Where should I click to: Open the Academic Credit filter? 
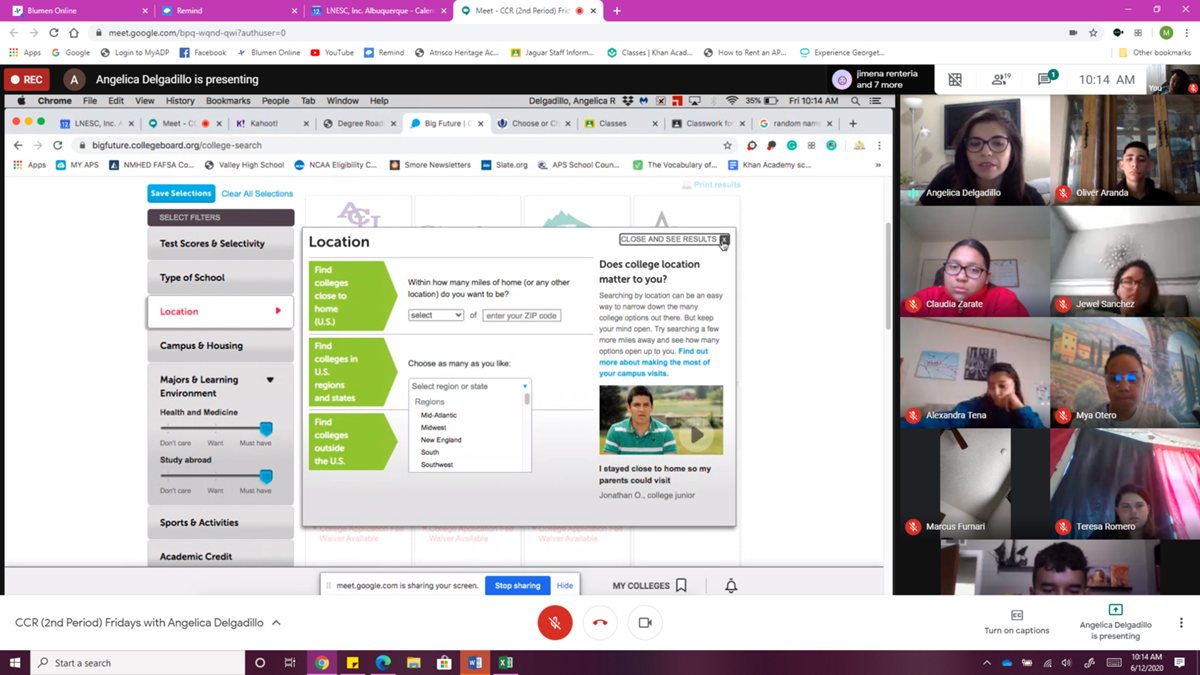220,556
